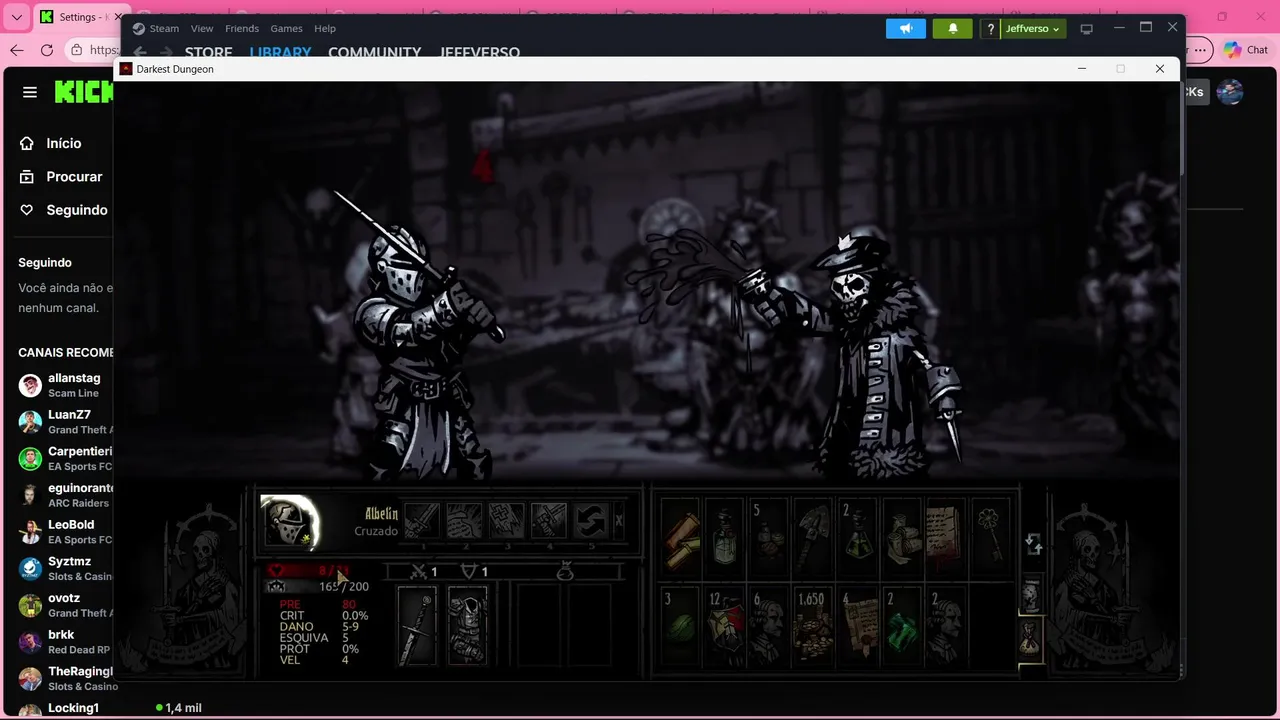Click the blue Steam announcements megaphone button
The width and height of the screenshot is (1280, 720).
pyautogui.click(x=906, y=28)
